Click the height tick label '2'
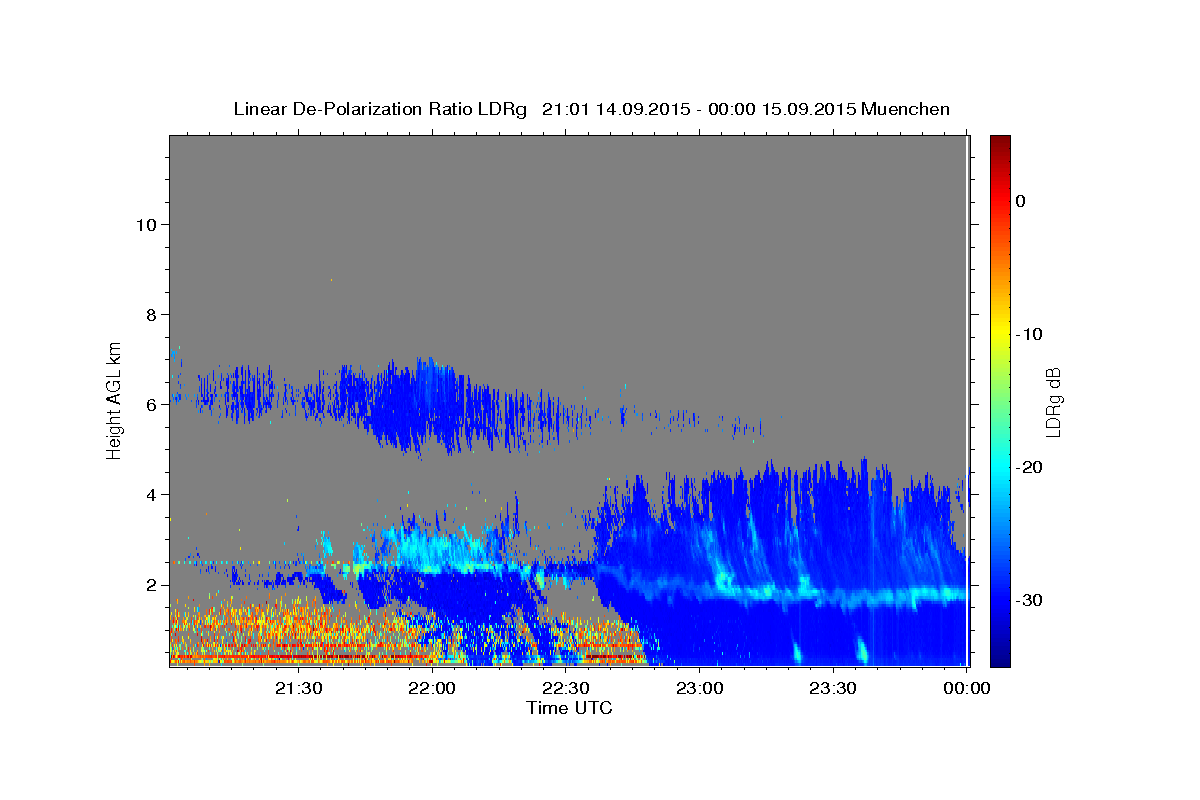 point(150,584)
